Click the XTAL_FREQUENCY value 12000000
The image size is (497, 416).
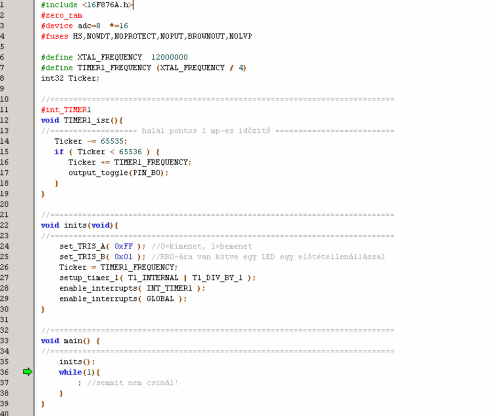tap(169, 57)
